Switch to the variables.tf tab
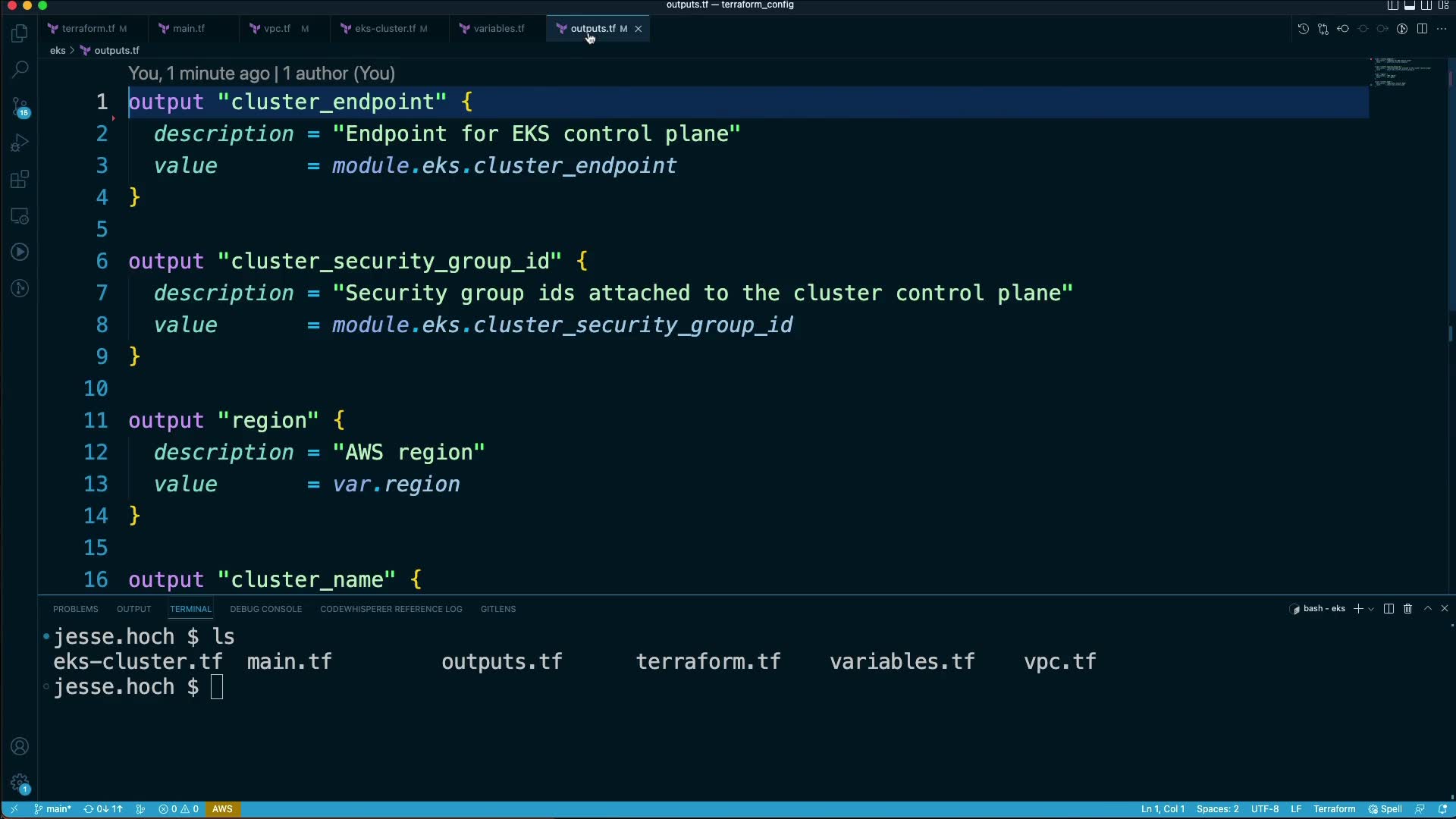This screenshot has height=819, width=1456. (498, 29)
